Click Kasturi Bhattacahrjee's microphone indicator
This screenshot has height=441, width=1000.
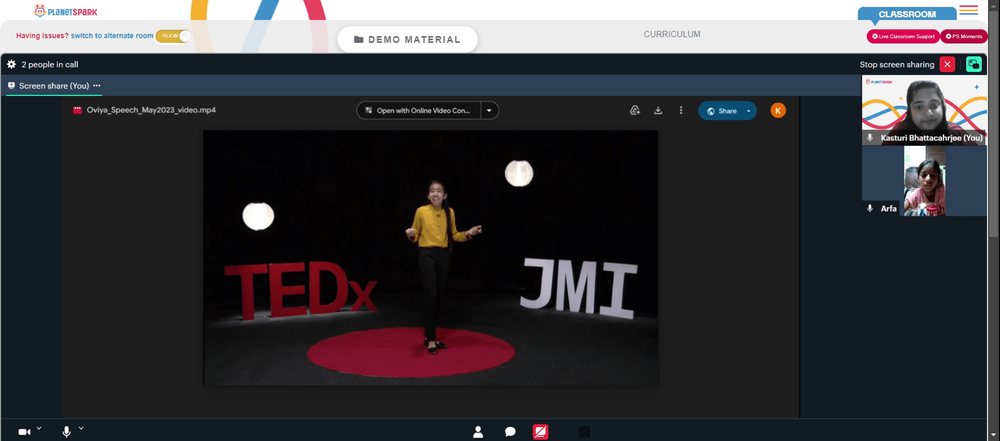click(x=870, y=138)
